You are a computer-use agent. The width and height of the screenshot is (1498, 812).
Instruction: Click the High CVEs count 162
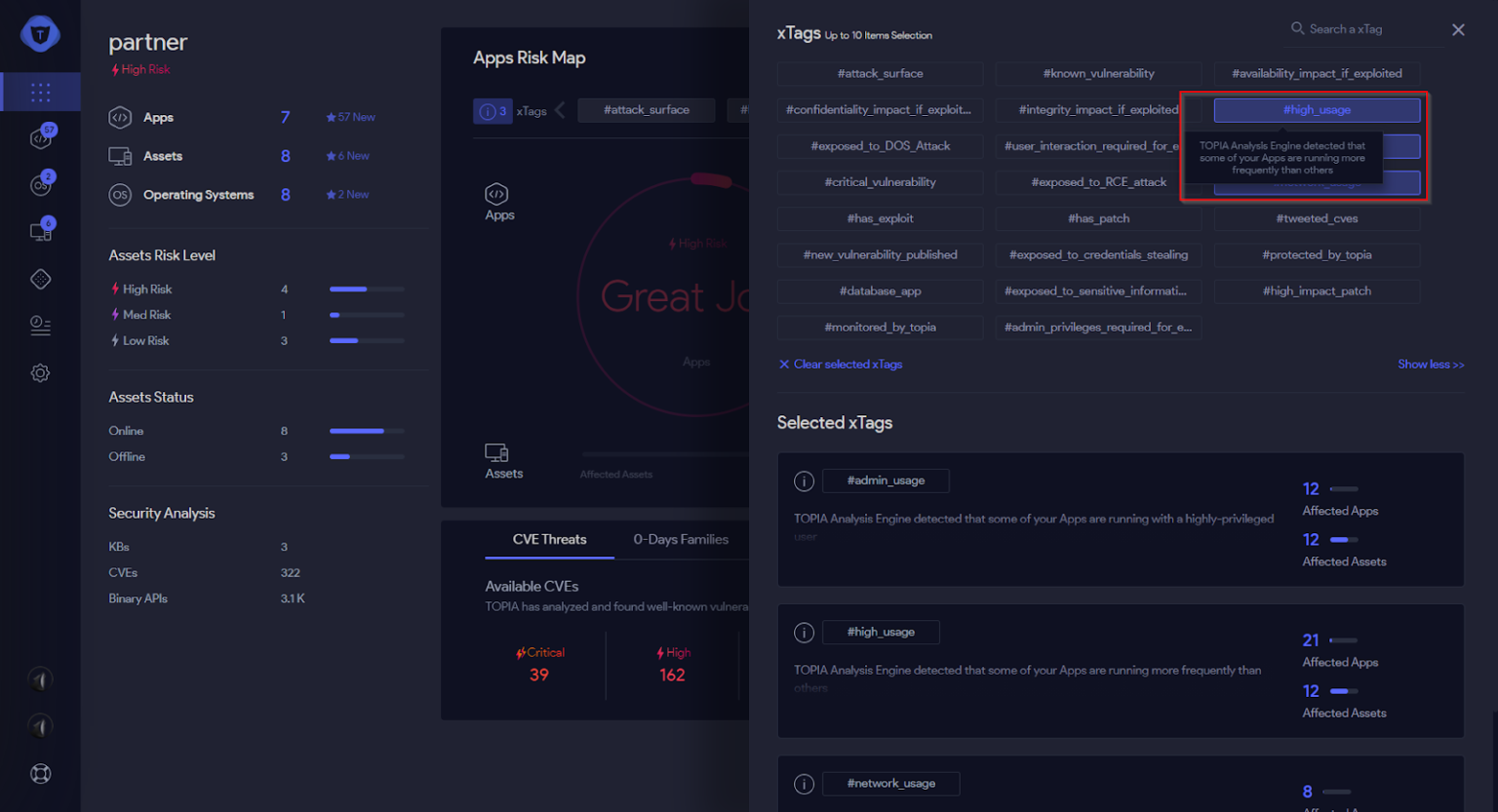click(672, 676)
